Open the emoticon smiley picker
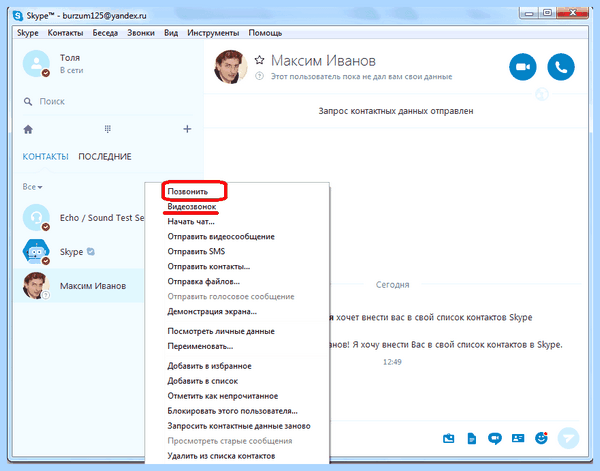The width and height of the screenshot is (600, 471). 541,438
